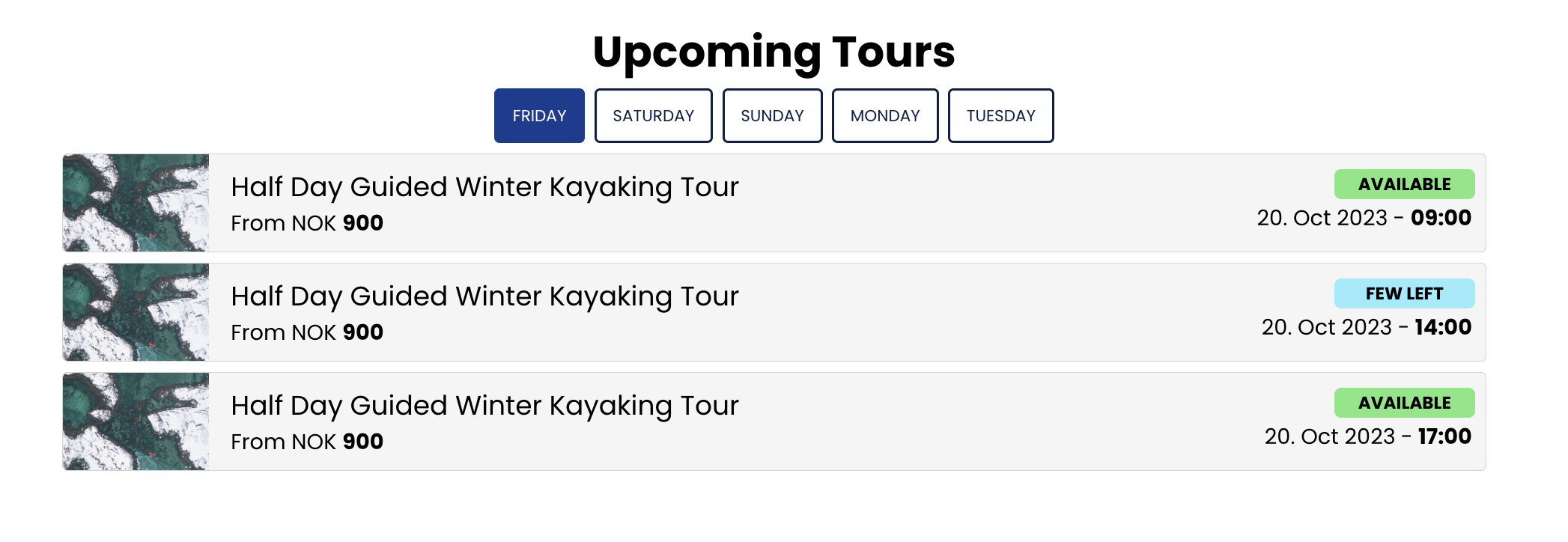Open the 09:00 kayaking tour thumbnail
The image size is (1568, 542).
(x=136, y=203)
